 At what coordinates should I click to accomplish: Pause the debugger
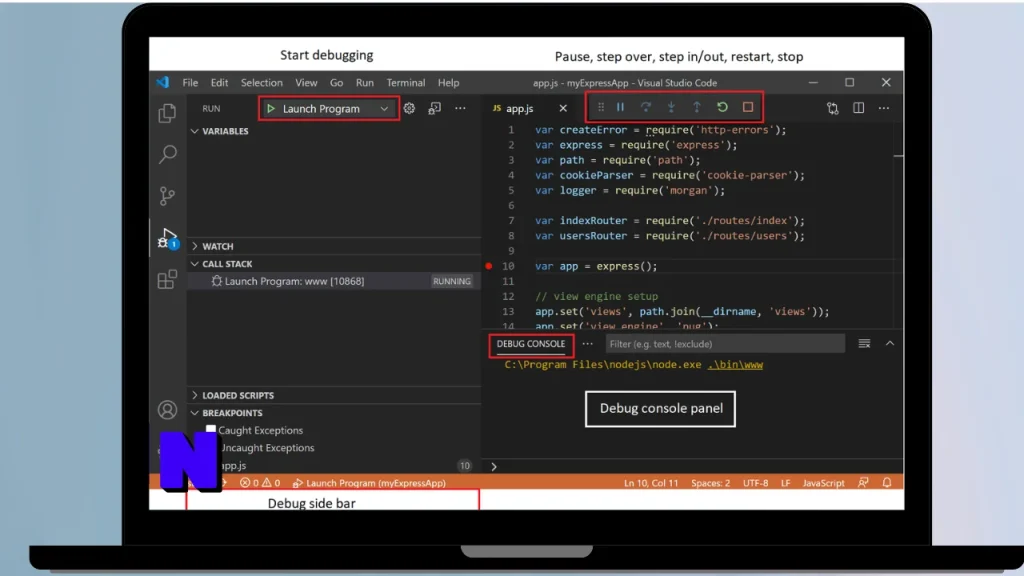(x=620, y=107)
